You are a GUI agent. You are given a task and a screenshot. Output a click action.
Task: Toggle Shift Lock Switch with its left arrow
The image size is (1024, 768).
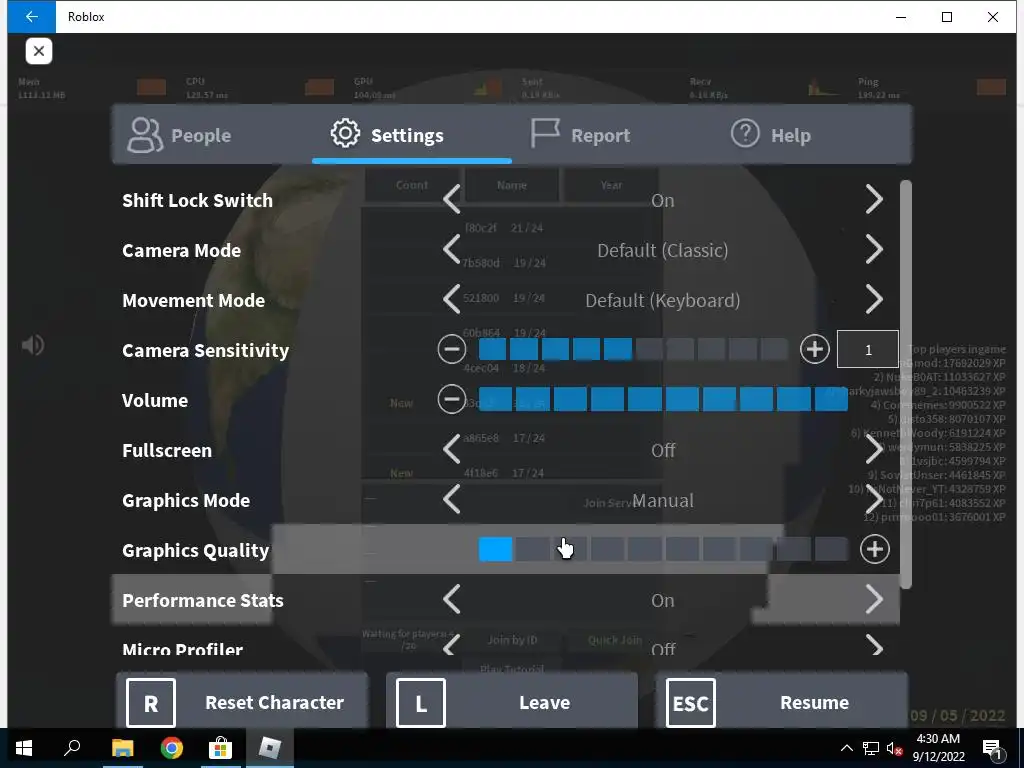coord(452,199)
